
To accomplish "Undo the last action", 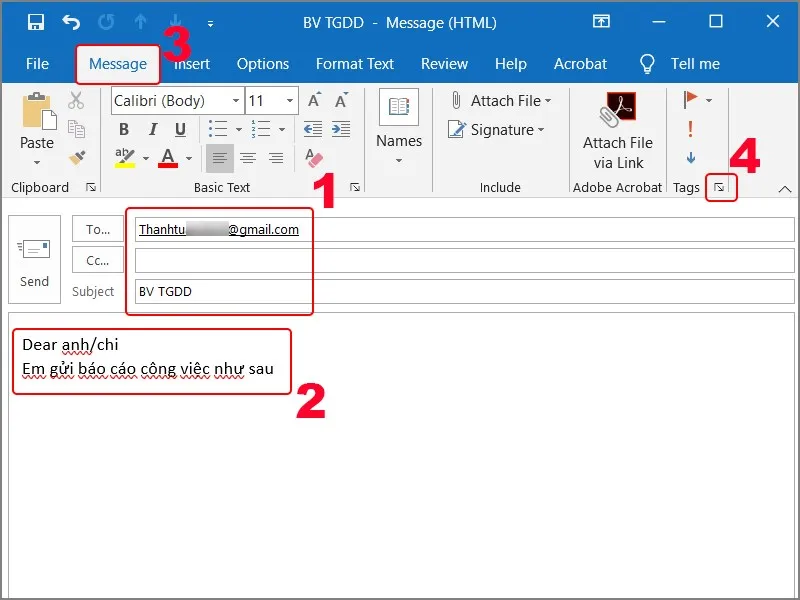I will pos(70,21).
